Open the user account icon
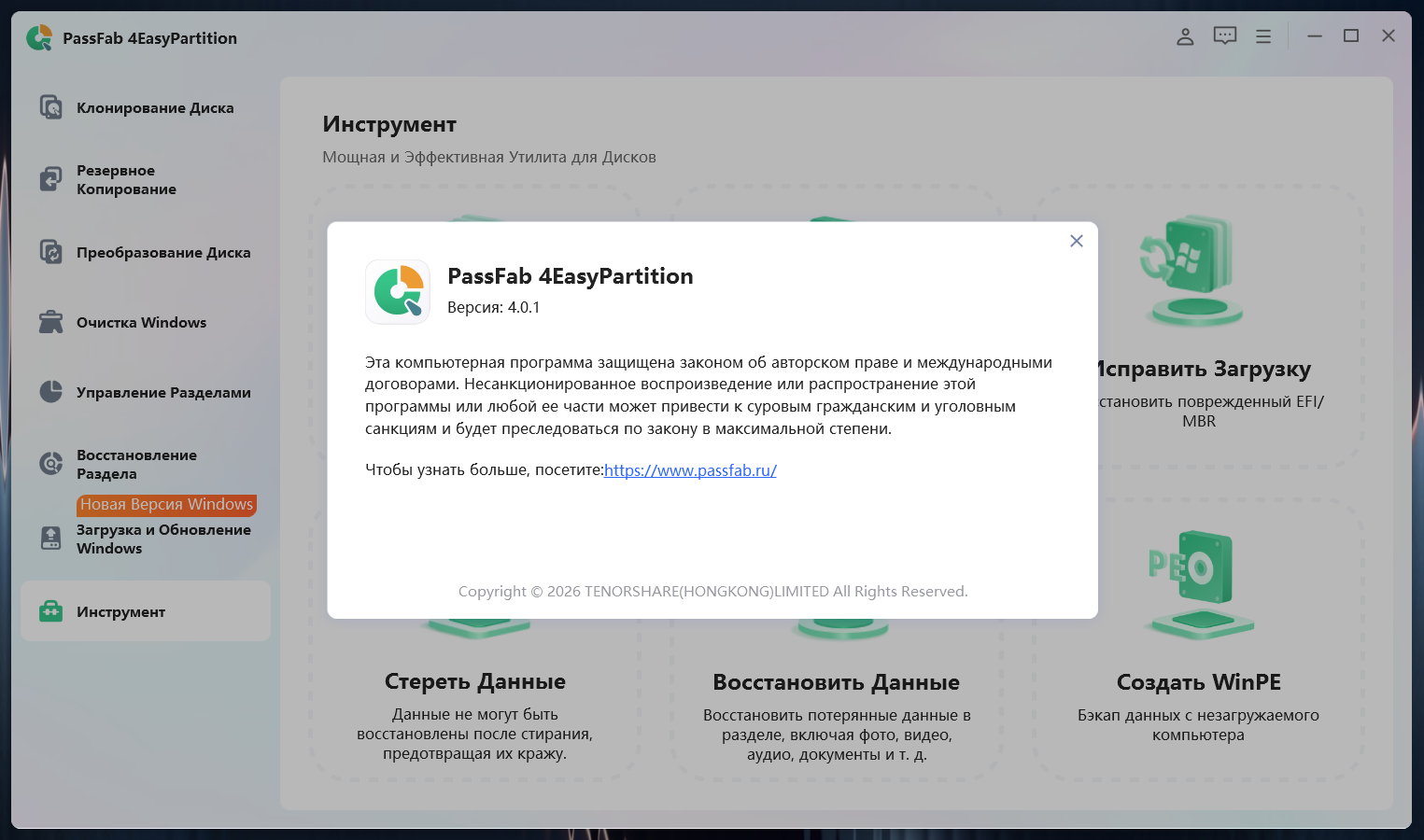The width and height of the screenshot is (1424, 840). click(1185, 36)
